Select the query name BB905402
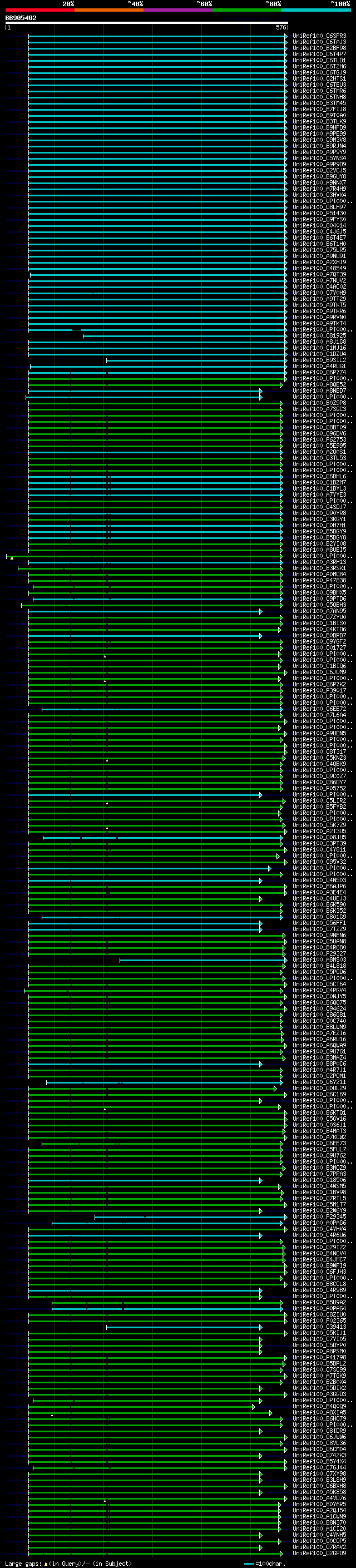The width and height of the screenshot is (356, 1568). [21, 18]
